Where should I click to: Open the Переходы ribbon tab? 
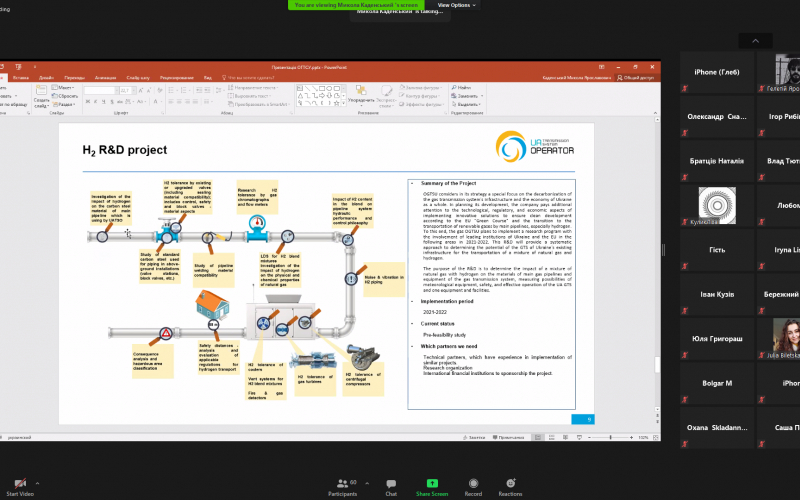coord(74,78)
